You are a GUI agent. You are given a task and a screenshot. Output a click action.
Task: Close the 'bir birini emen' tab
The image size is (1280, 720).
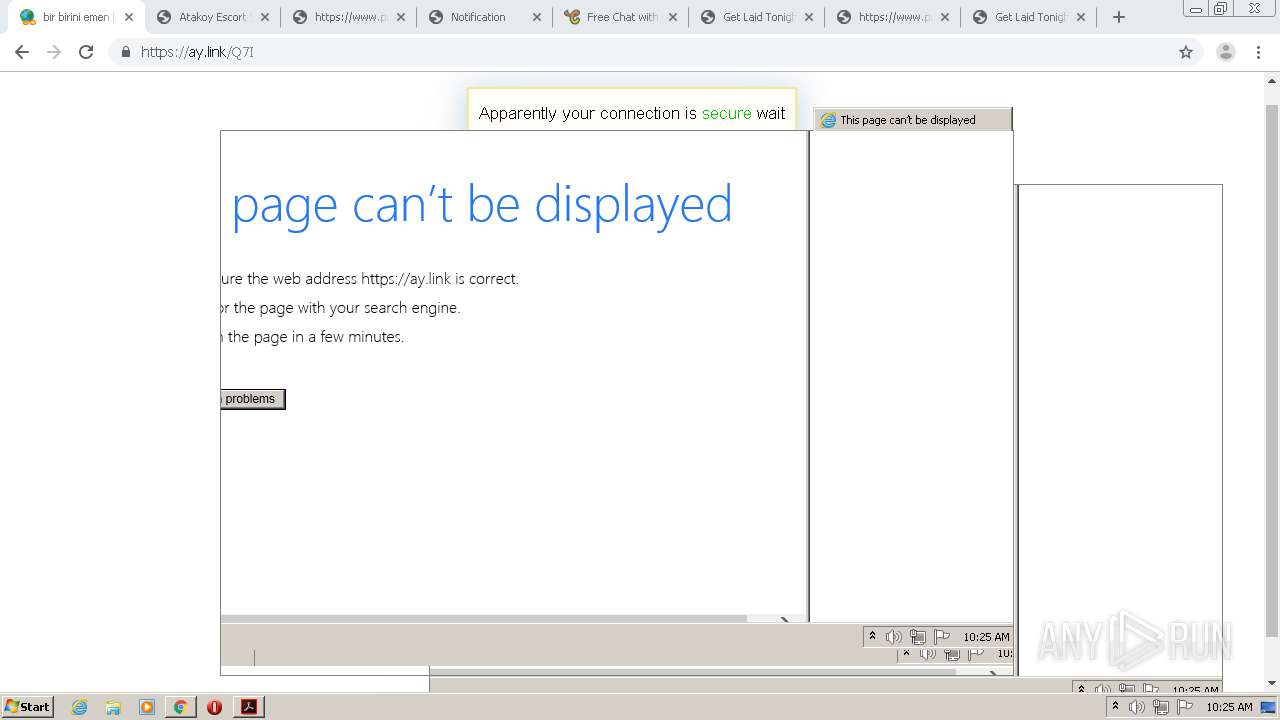(129, 17)
